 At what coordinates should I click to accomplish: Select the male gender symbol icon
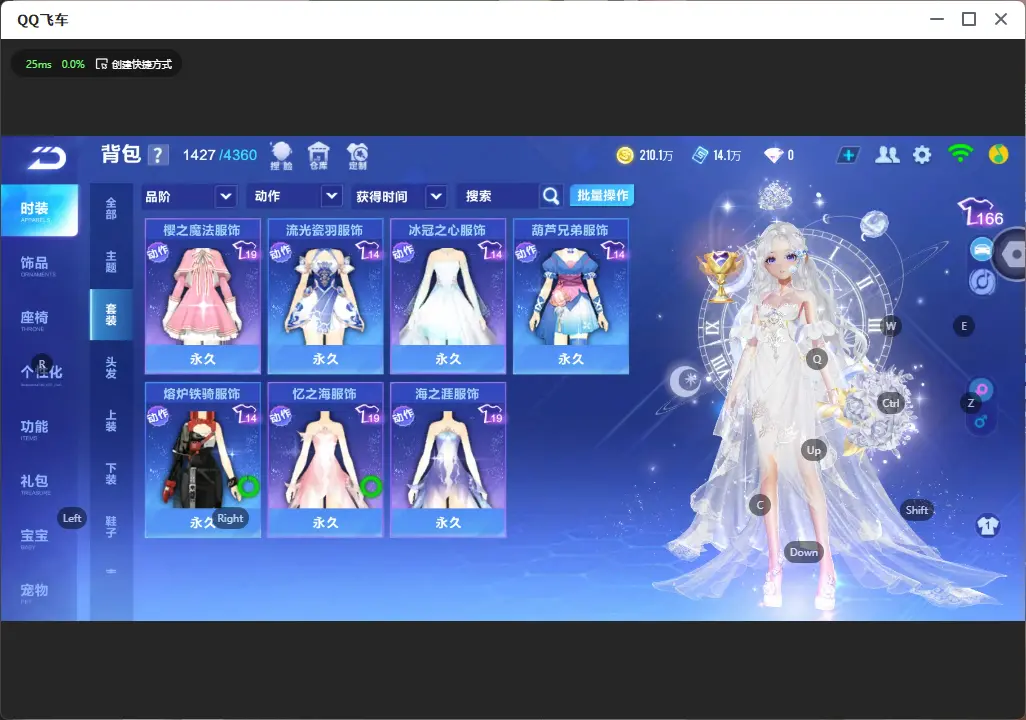click(980, 421)
